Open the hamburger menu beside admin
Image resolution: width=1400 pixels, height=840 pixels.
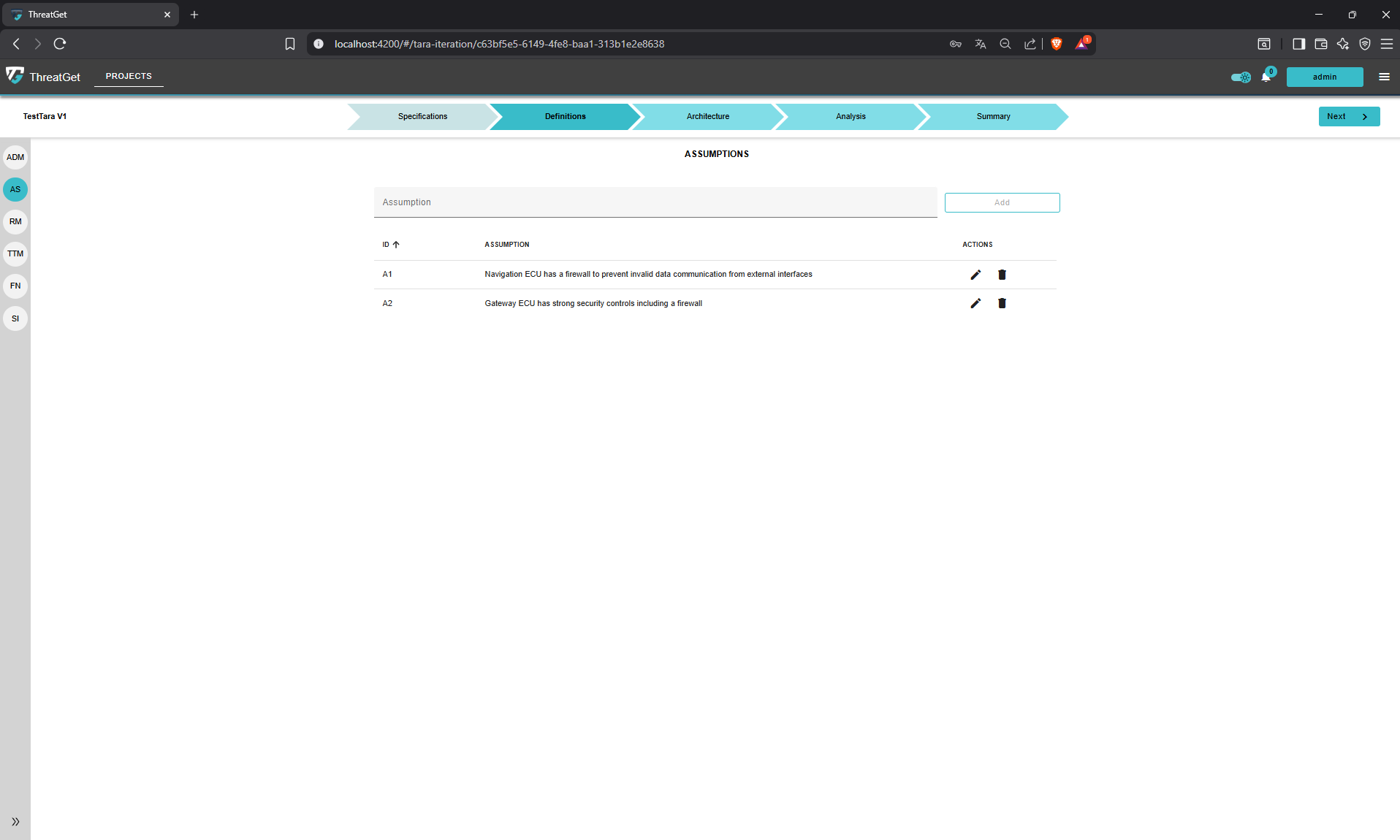coord(1384,77)
